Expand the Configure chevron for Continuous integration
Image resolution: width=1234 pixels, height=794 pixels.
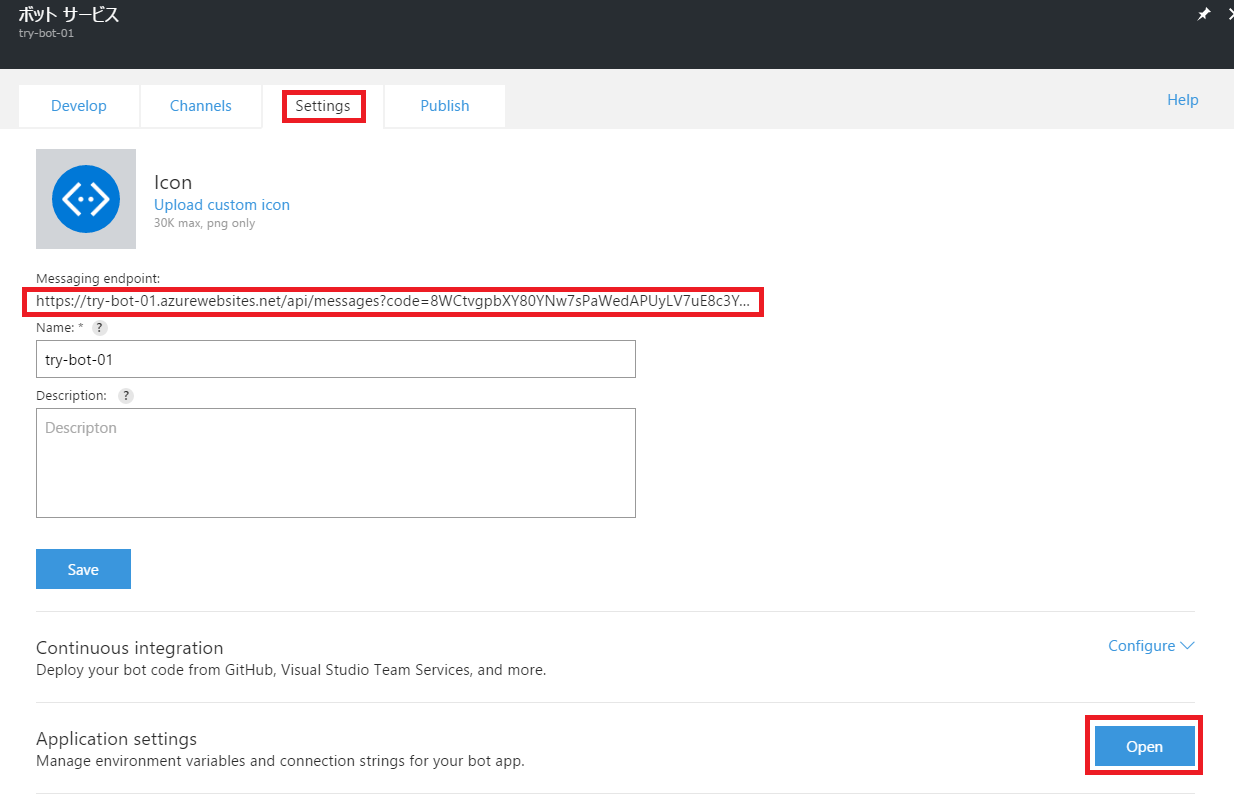1188,646
